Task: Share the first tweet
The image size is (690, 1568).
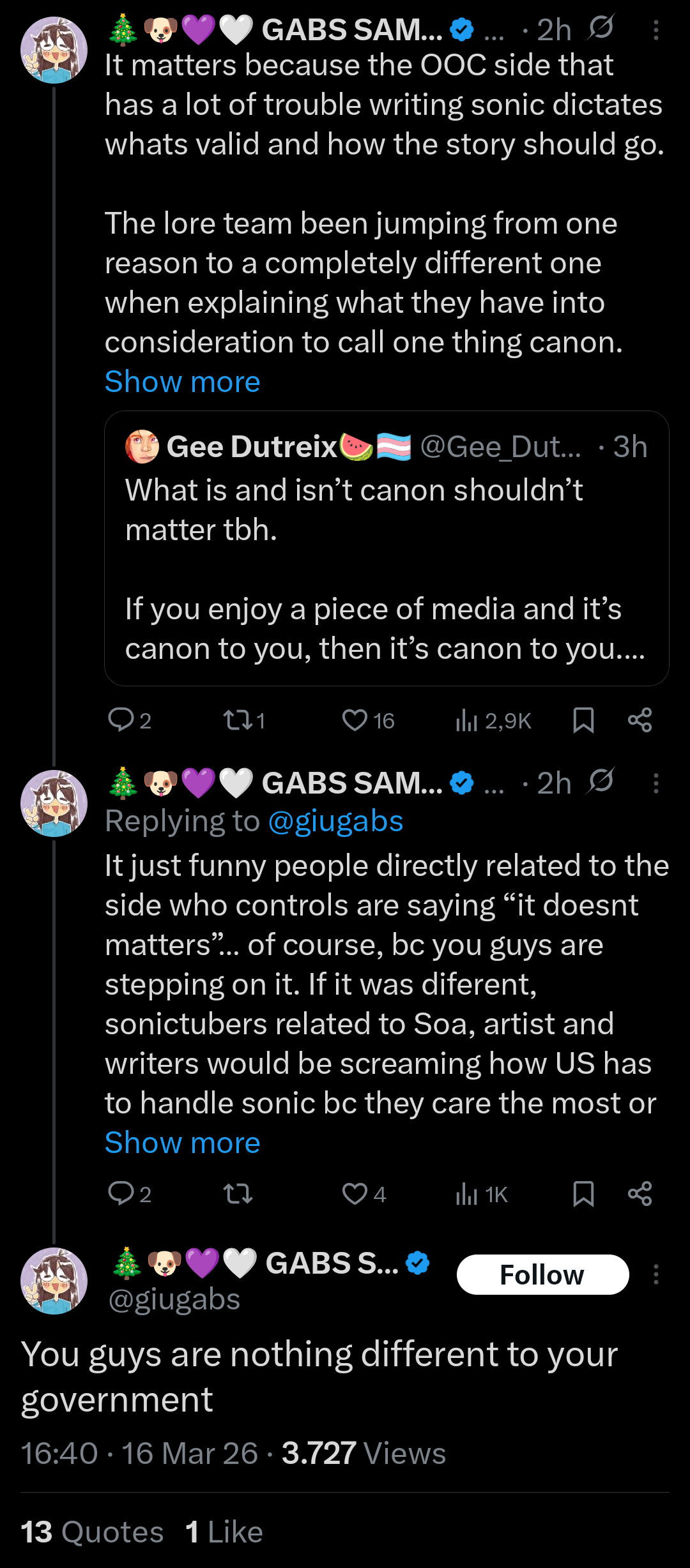Action: point(640,721)
